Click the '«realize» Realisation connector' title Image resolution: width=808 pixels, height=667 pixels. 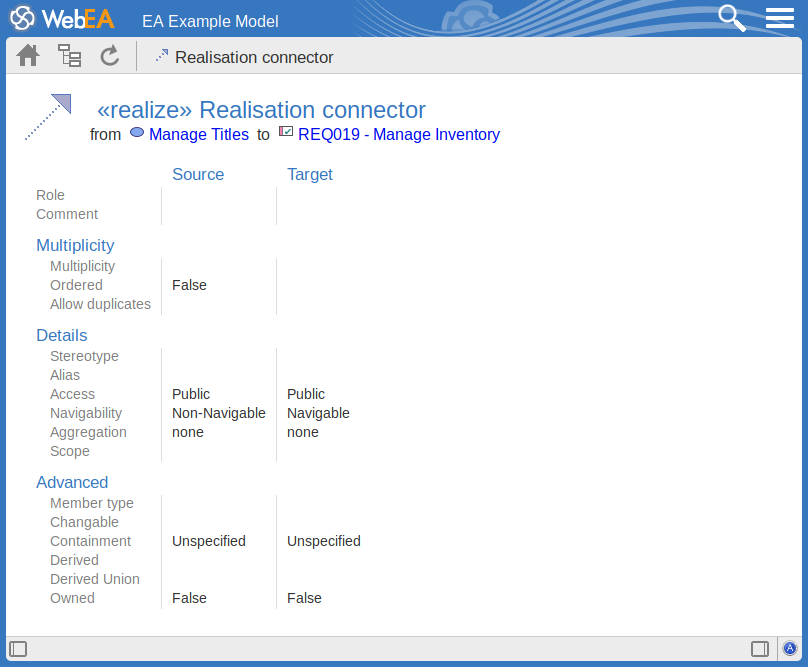pyautogui.click(x=261, y=110)
